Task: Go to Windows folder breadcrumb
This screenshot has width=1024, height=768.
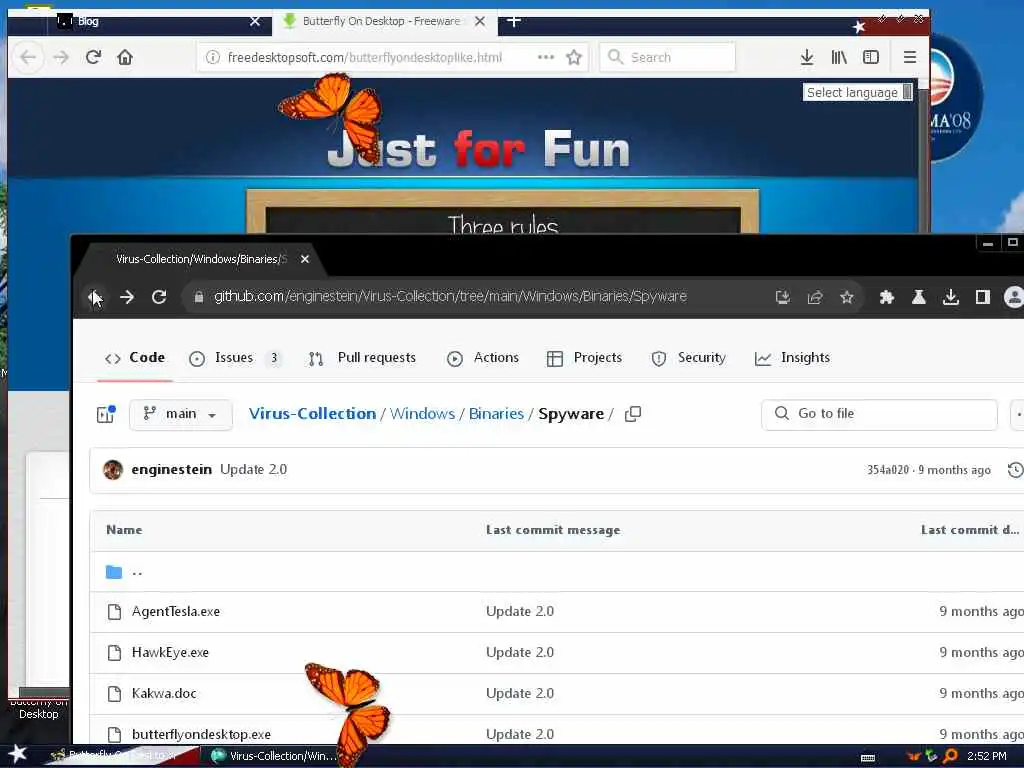Action: (422, 414)
